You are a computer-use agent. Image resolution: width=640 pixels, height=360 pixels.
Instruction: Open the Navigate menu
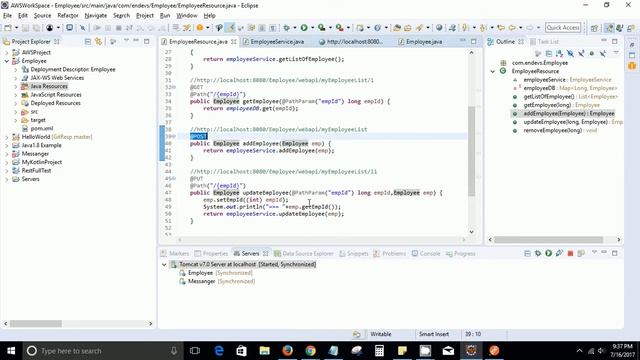click(x=96, y=16)
